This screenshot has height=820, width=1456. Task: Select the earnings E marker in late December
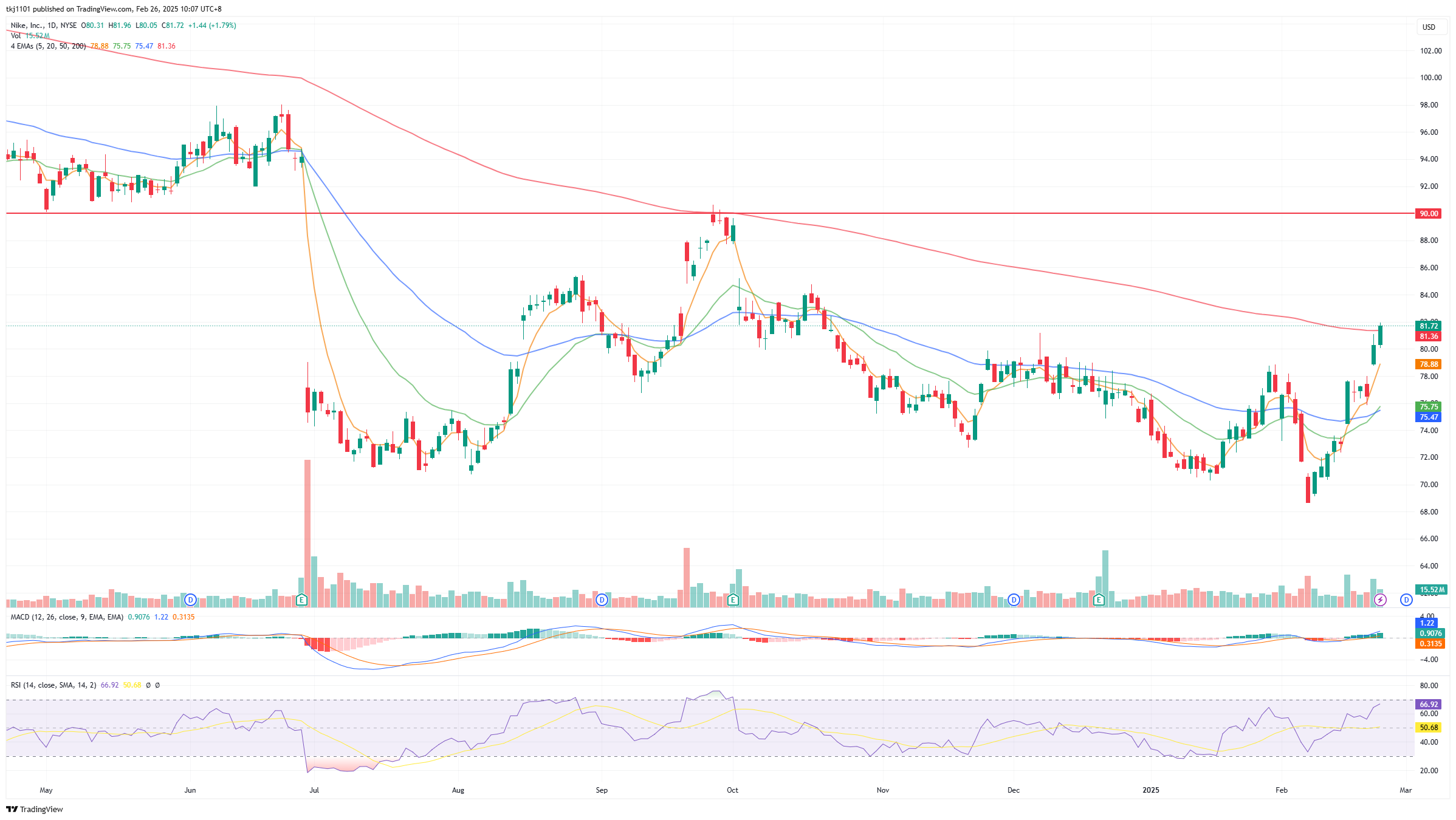pyautogui.click(x=1099, y=600)
